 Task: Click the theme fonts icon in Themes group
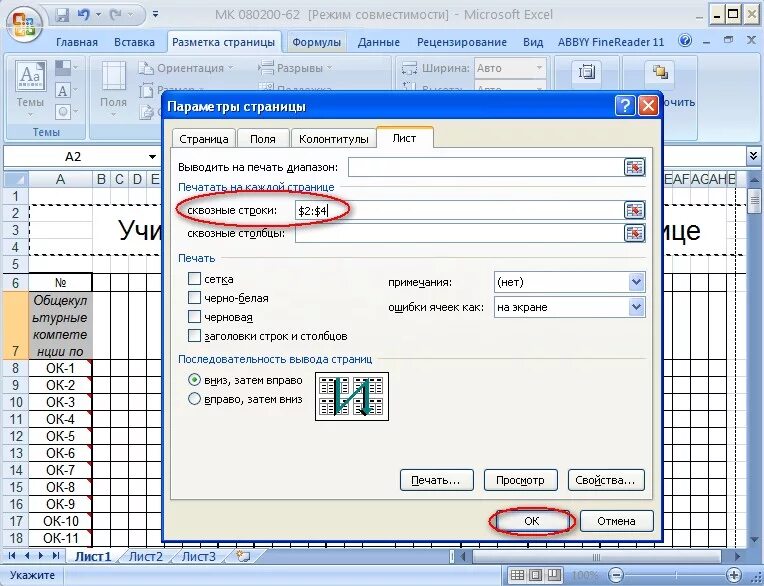pos(63,90)
